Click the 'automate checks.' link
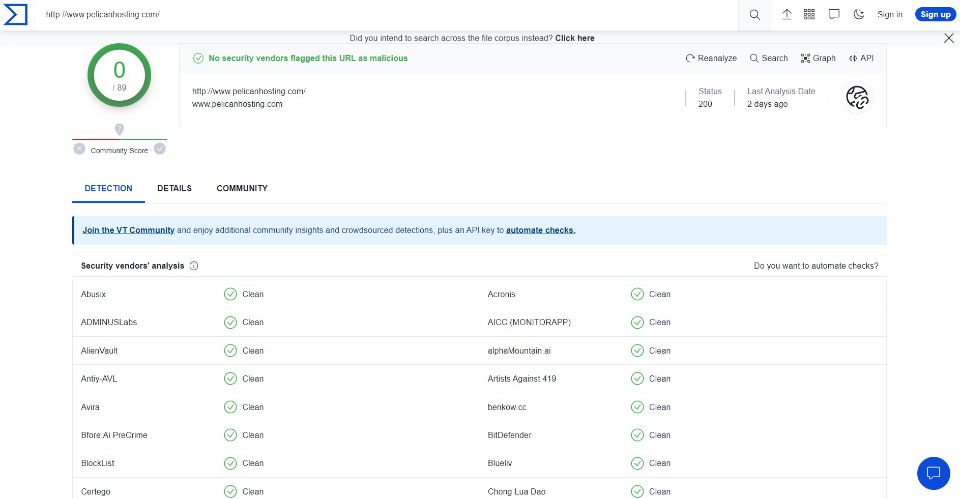 pos(541,230)
